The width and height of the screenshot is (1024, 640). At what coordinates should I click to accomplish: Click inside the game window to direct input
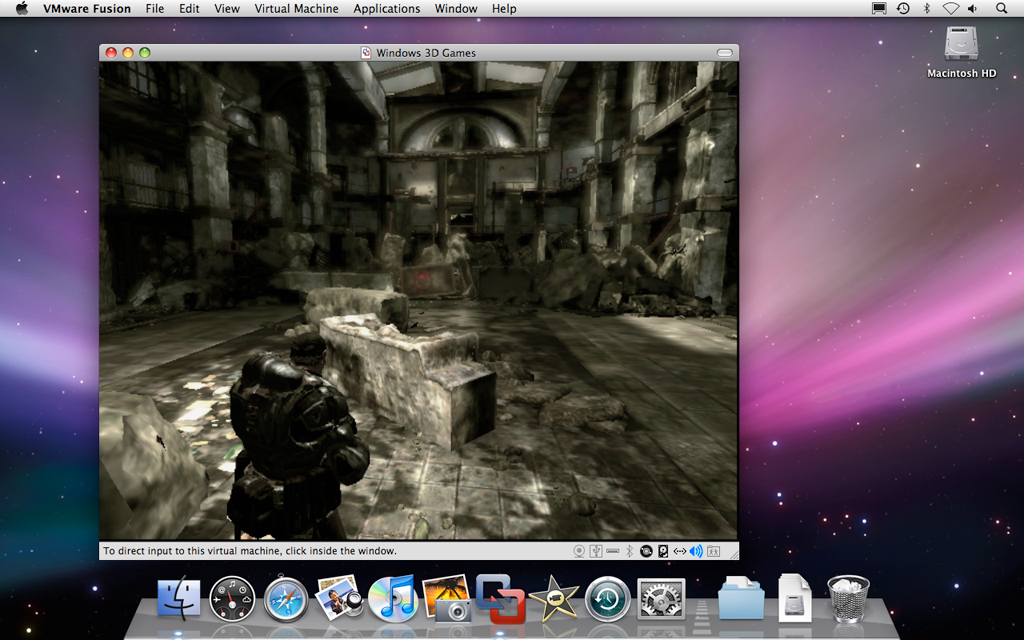[418, 300]
